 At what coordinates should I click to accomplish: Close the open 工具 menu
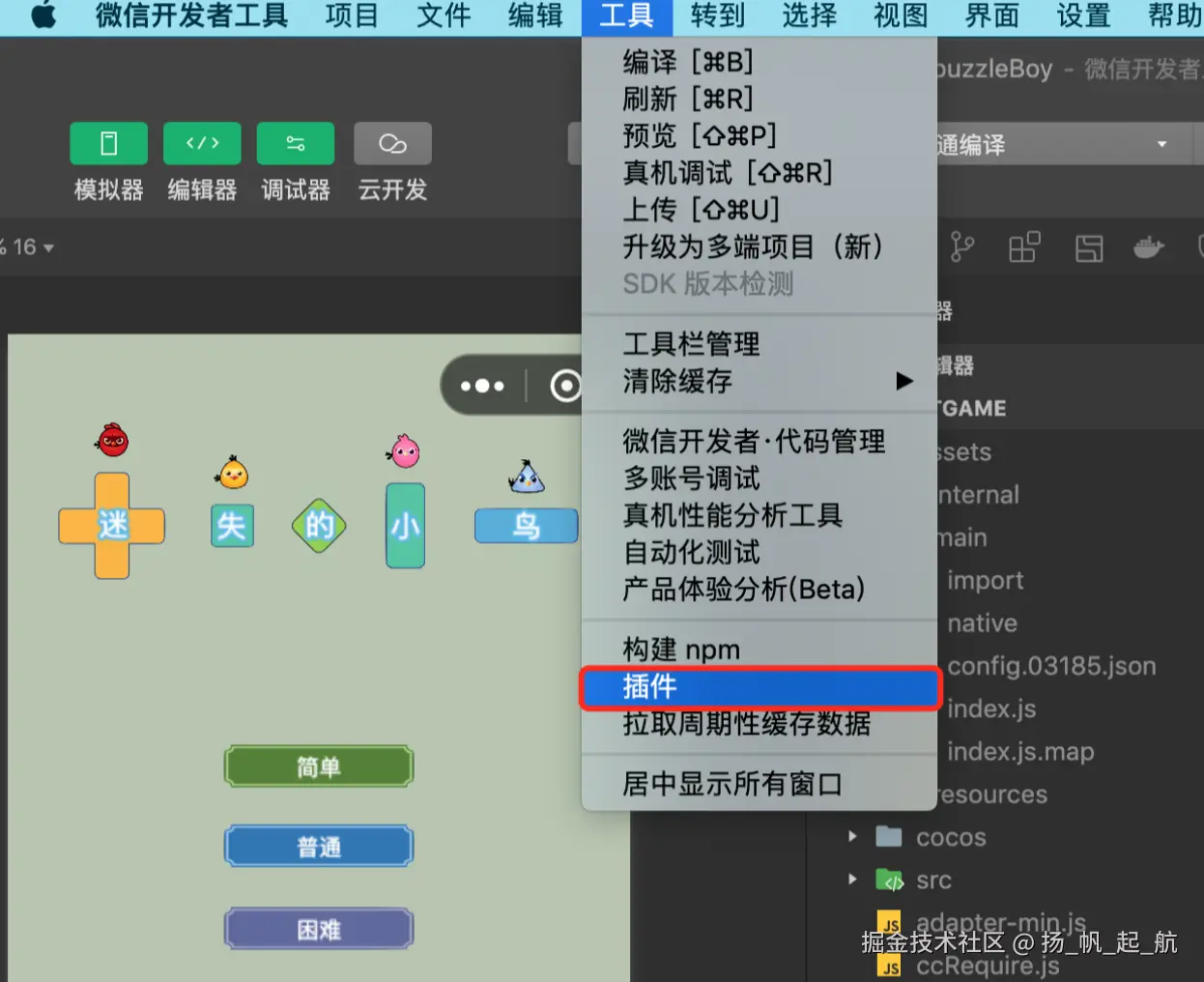[627, 16]
